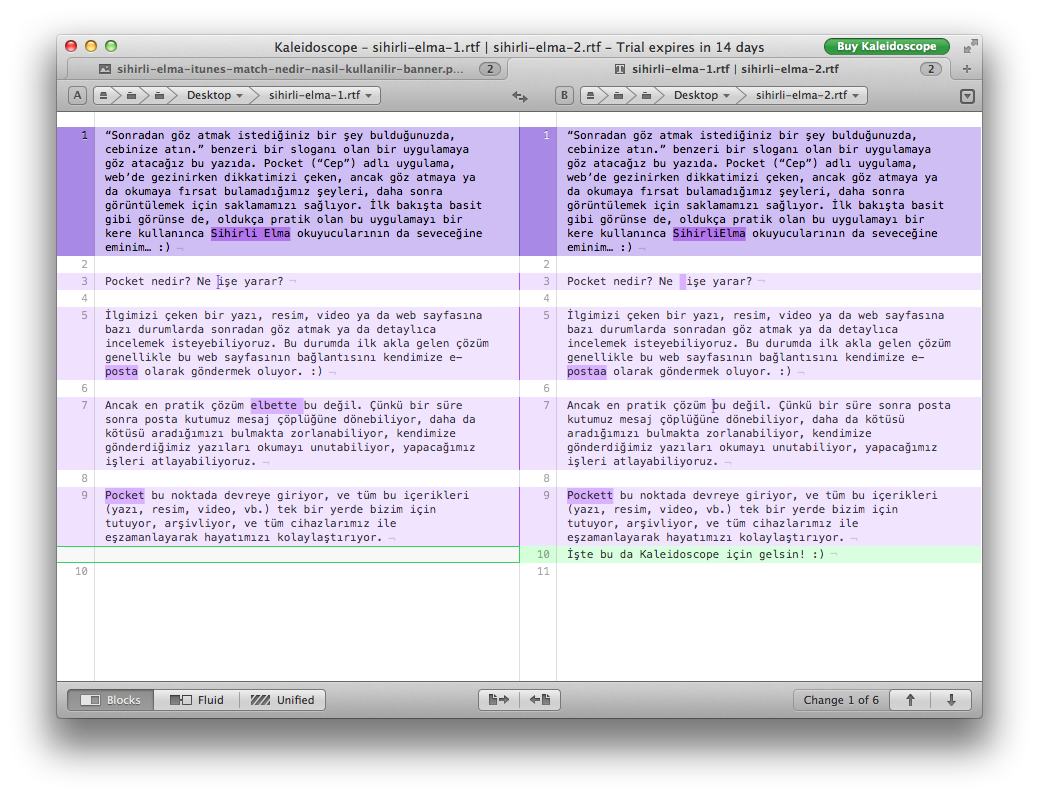
Task: Add a new tab with plus icon
Action: click(966, 69)
